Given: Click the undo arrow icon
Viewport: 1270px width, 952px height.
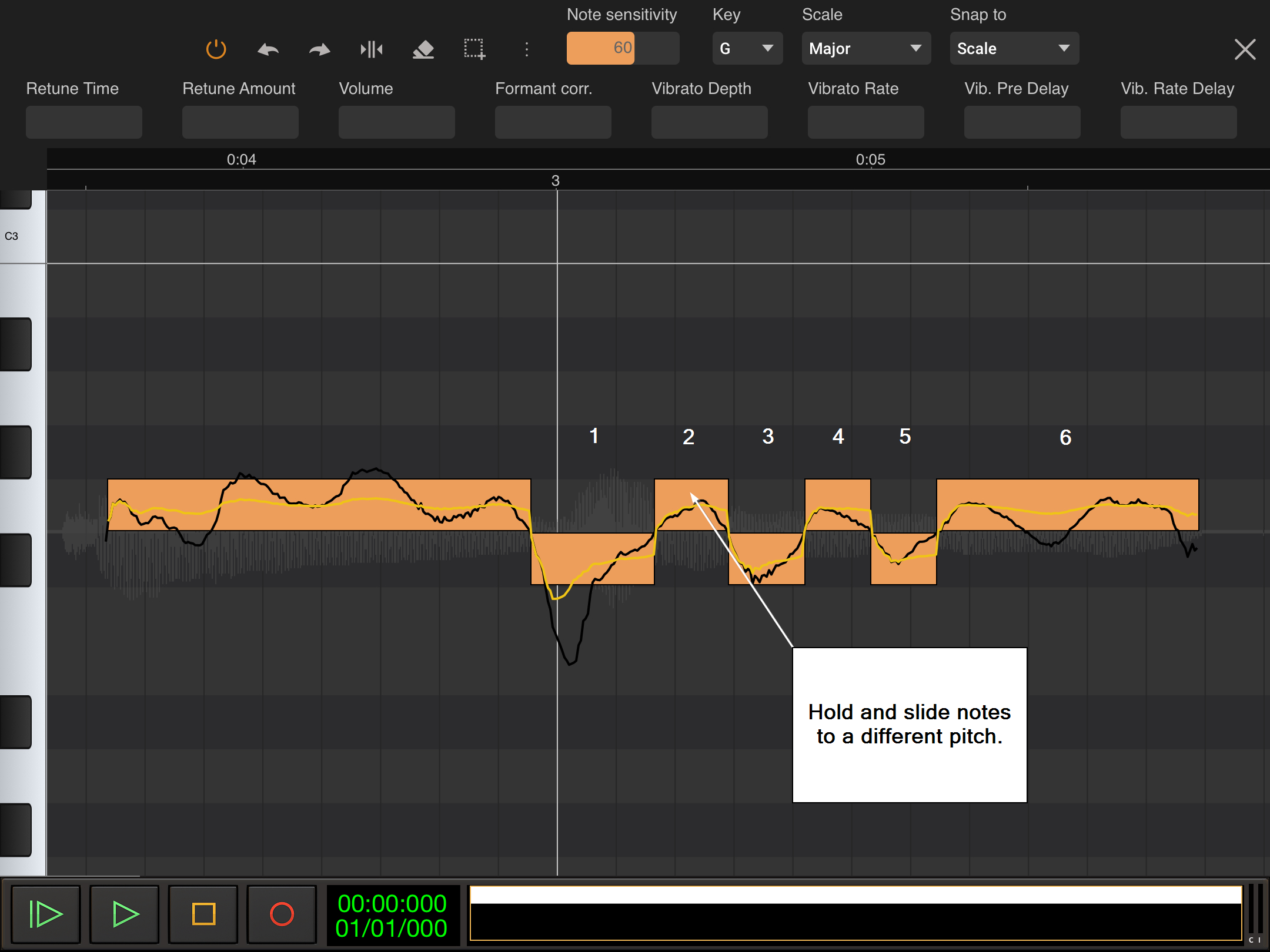Looking at the screenshot, I should pos(268,49).
